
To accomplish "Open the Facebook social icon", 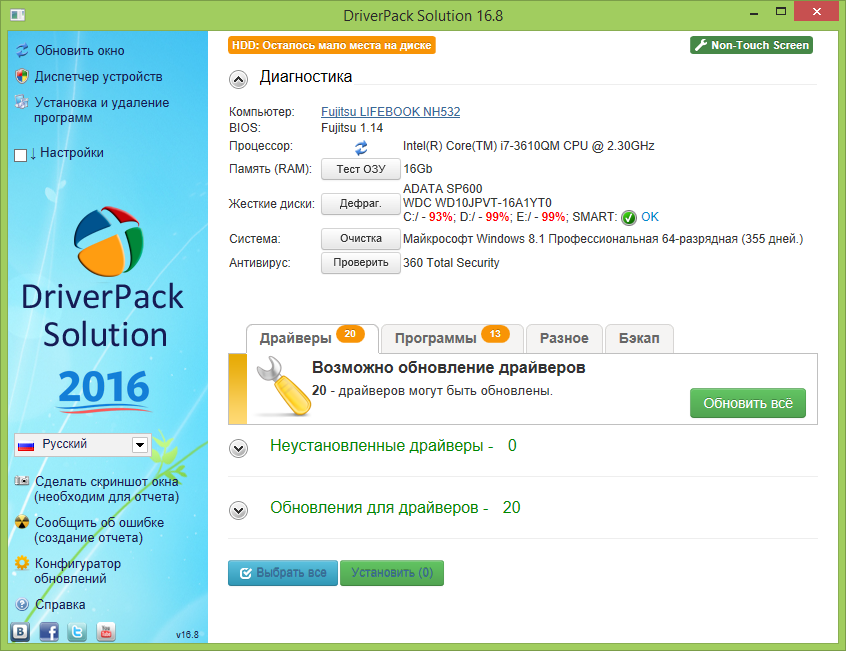I will (x=49, y=632).
